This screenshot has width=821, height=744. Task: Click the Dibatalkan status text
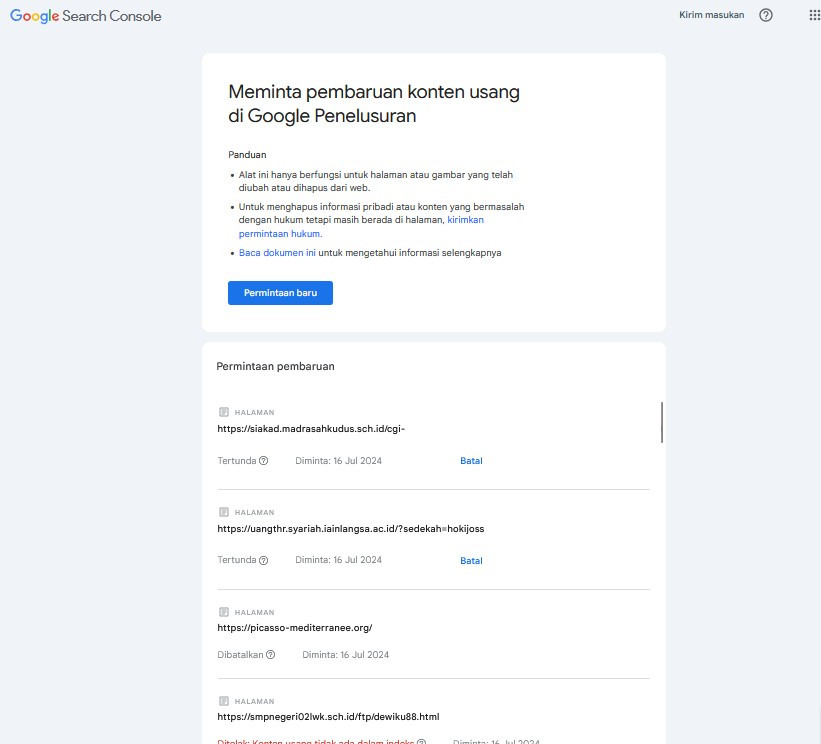coord(240,654)
